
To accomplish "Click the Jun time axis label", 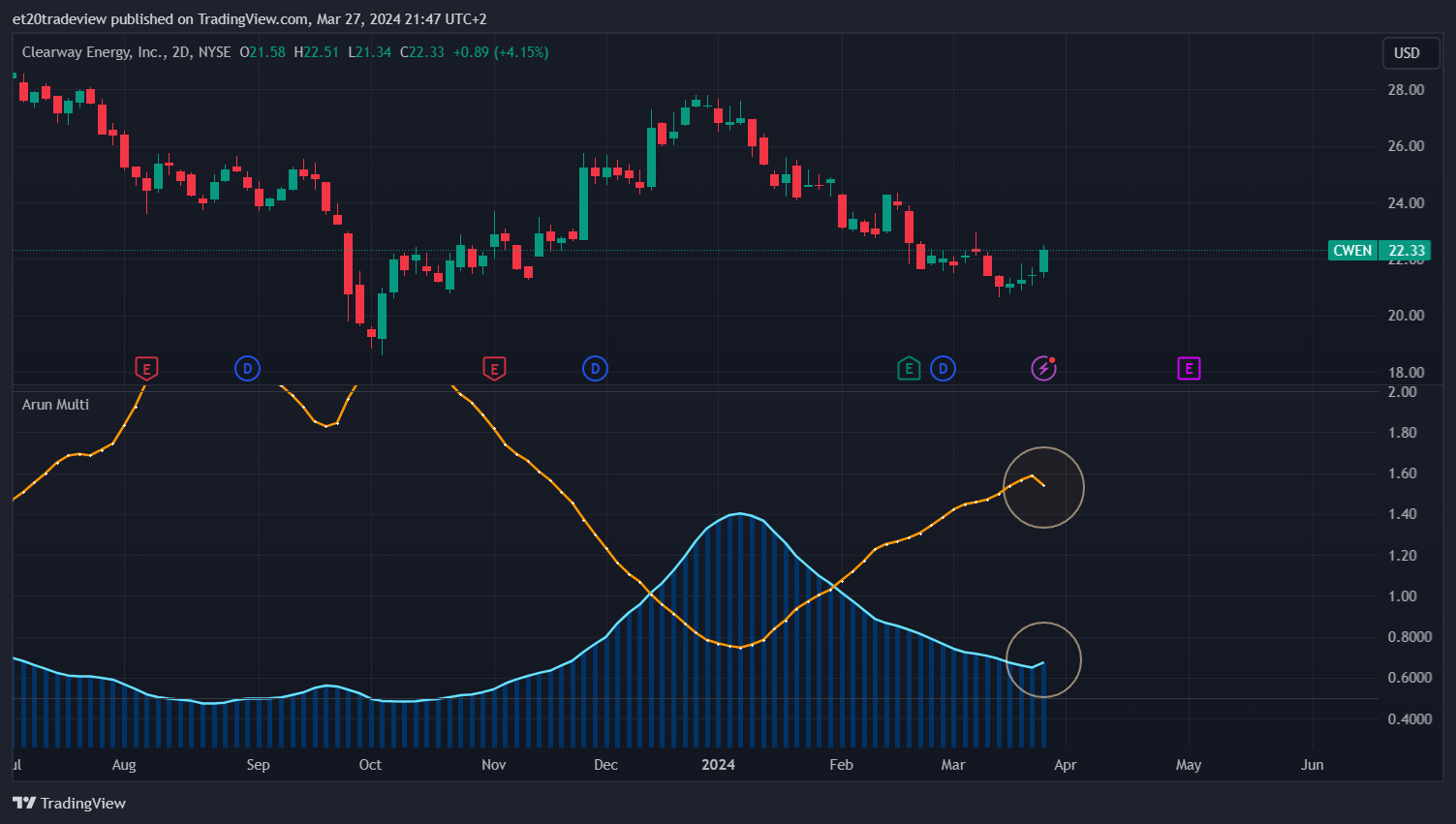I will 1312,765.
